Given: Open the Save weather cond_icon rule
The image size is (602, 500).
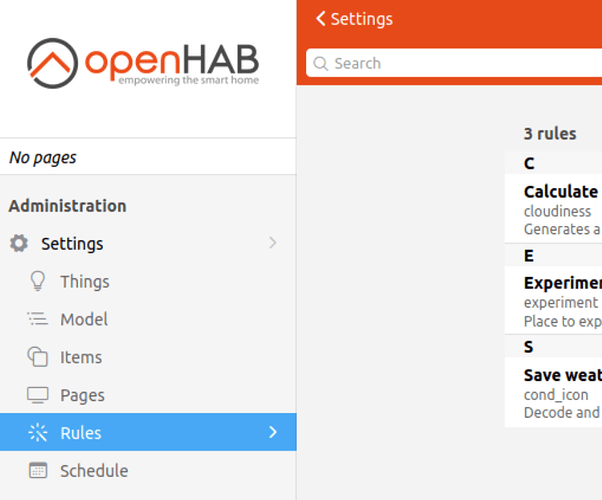Looking at the screenshot, I should tap(561, 394).
